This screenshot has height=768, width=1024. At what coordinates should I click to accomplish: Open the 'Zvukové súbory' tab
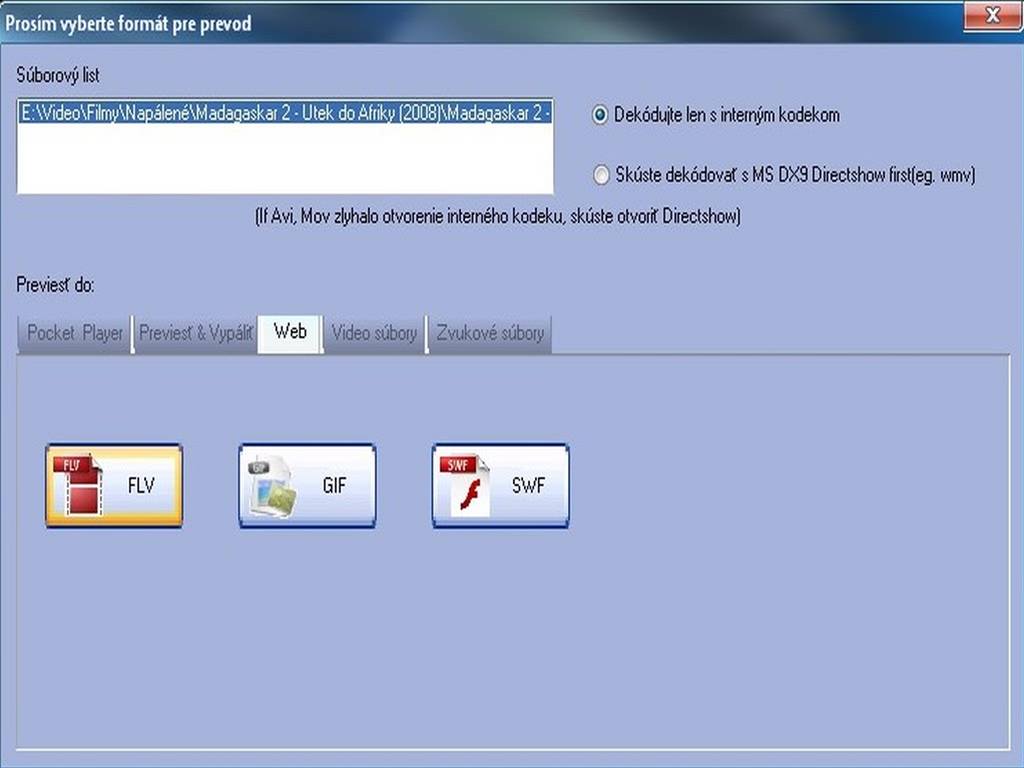click(490, 333)
